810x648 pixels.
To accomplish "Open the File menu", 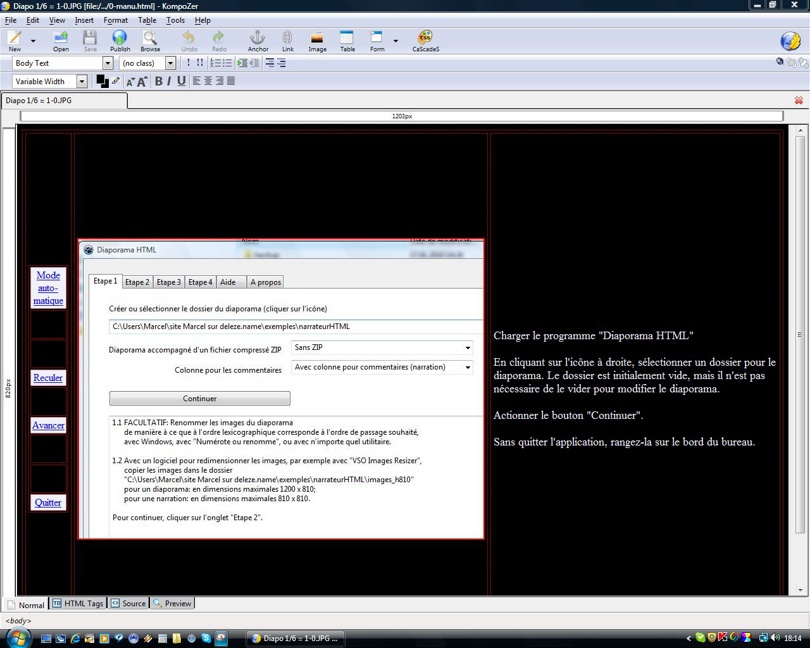I will 10,20.
